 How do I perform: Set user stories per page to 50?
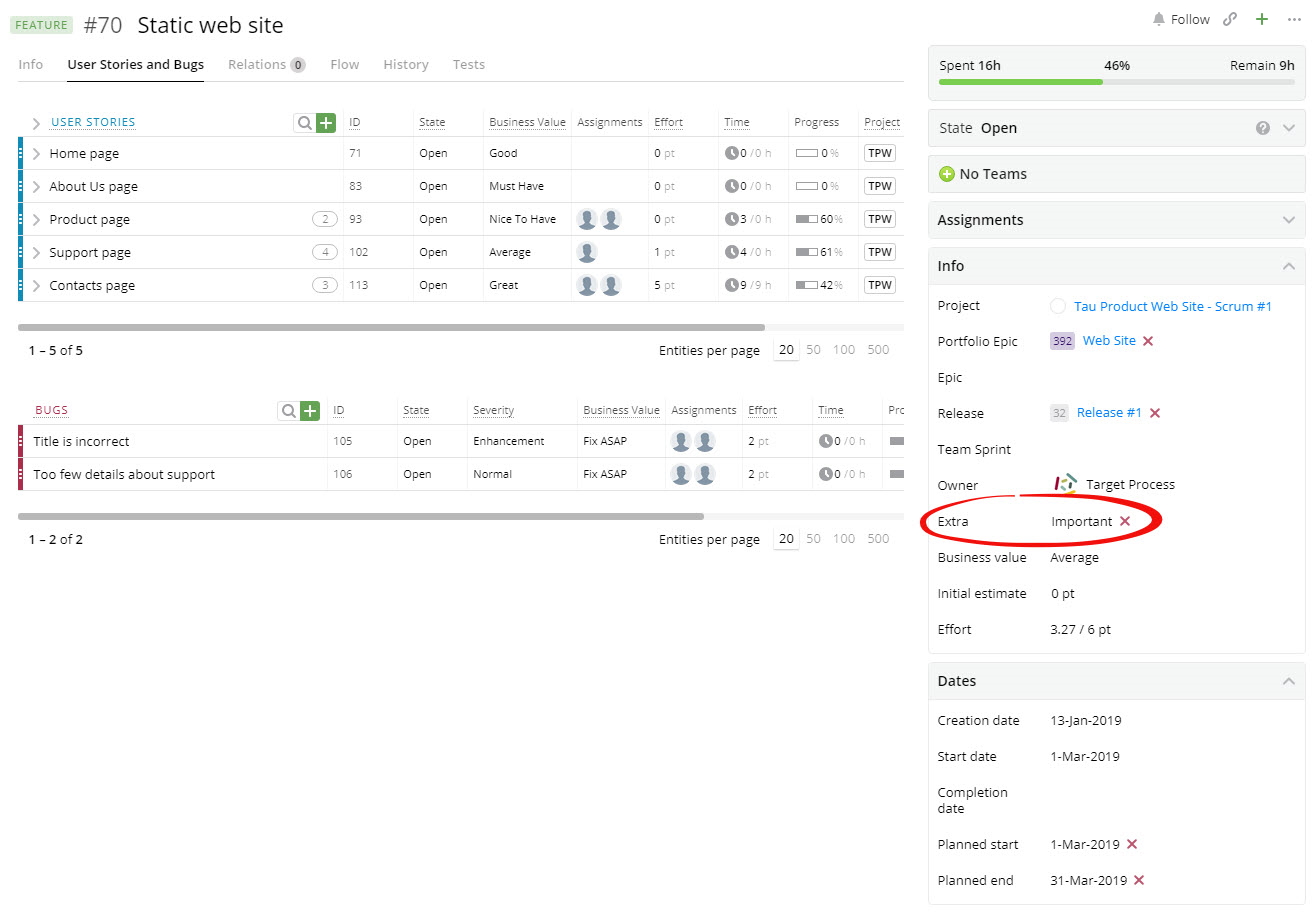pos(814,350)
